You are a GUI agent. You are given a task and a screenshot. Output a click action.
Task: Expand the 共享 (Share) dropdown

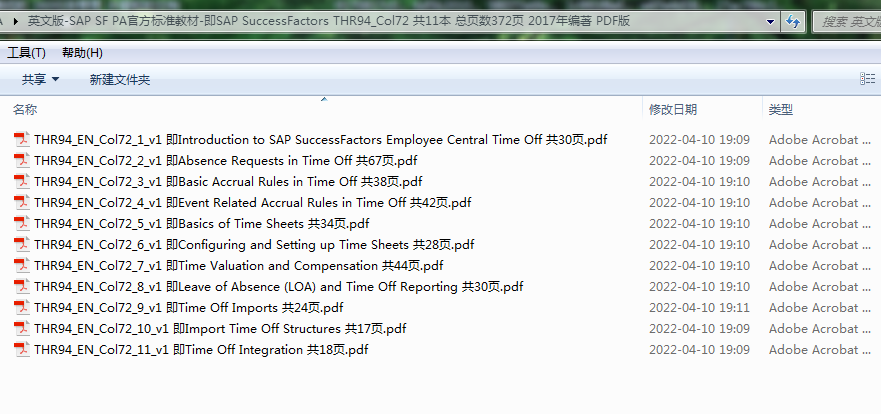(x=40, y=80)
